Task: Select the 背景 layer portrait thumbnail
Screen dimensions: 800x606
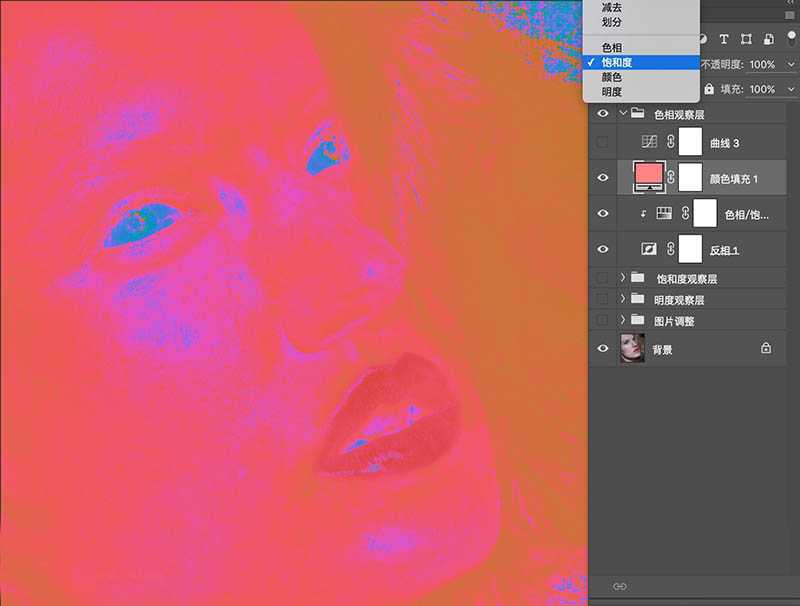Action: [632, 349]
